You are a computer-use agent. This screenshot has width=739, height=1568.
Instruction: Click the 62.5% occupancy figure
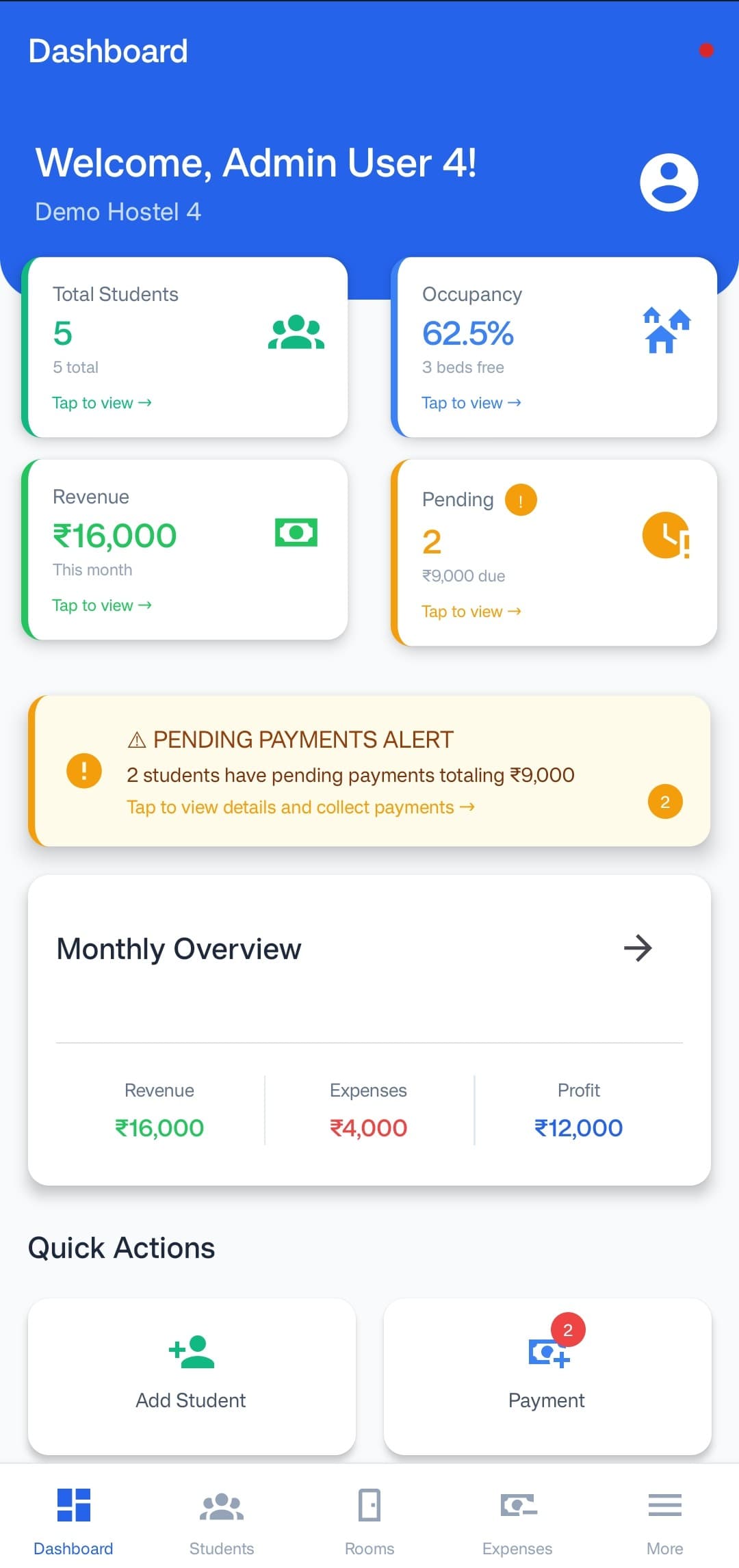click(x=467, y=333)
